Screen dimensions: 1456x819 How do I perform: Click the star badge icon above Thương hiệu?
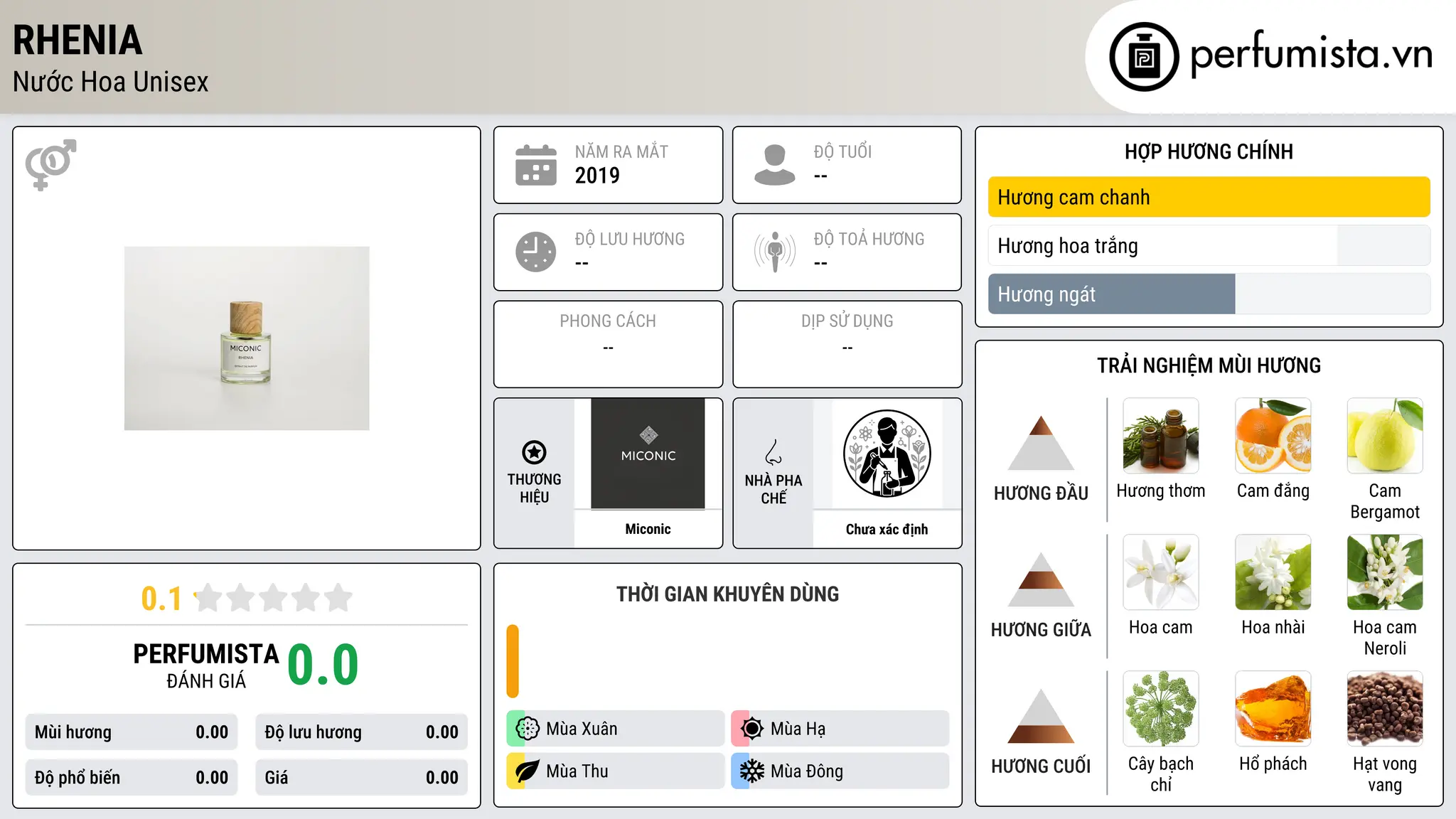534,452
